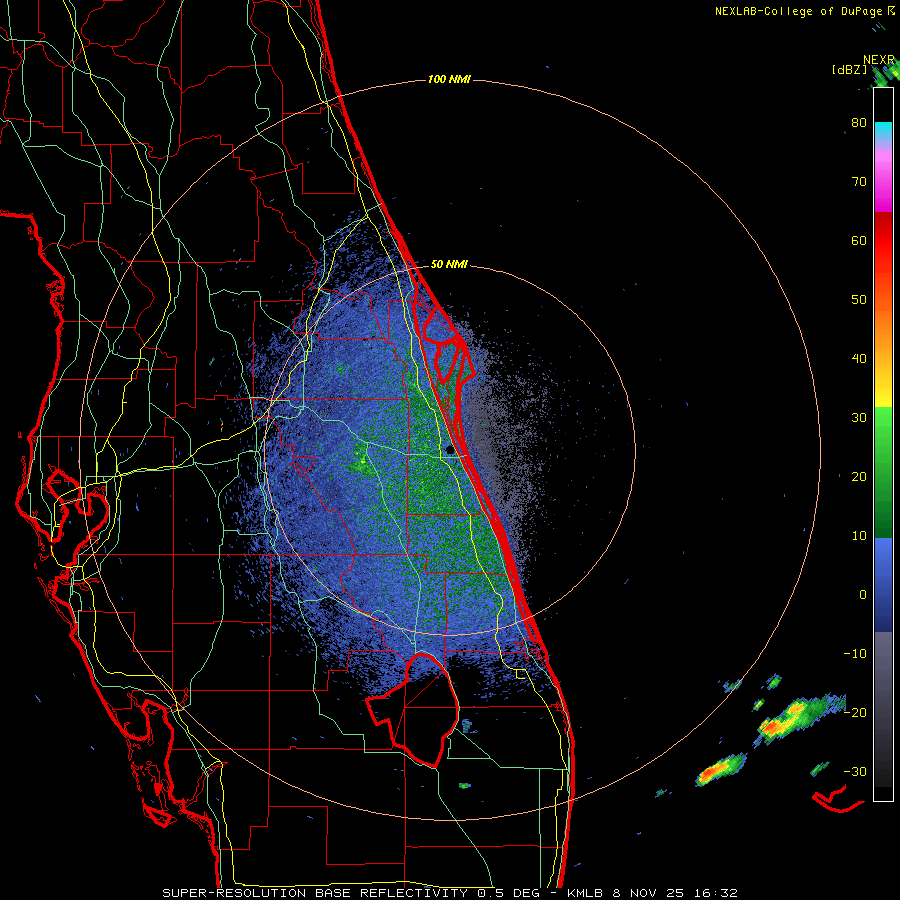Click the pink-magenta segment of the dBZ color bar
Screen dimensions: 900x900
(883, 178)
